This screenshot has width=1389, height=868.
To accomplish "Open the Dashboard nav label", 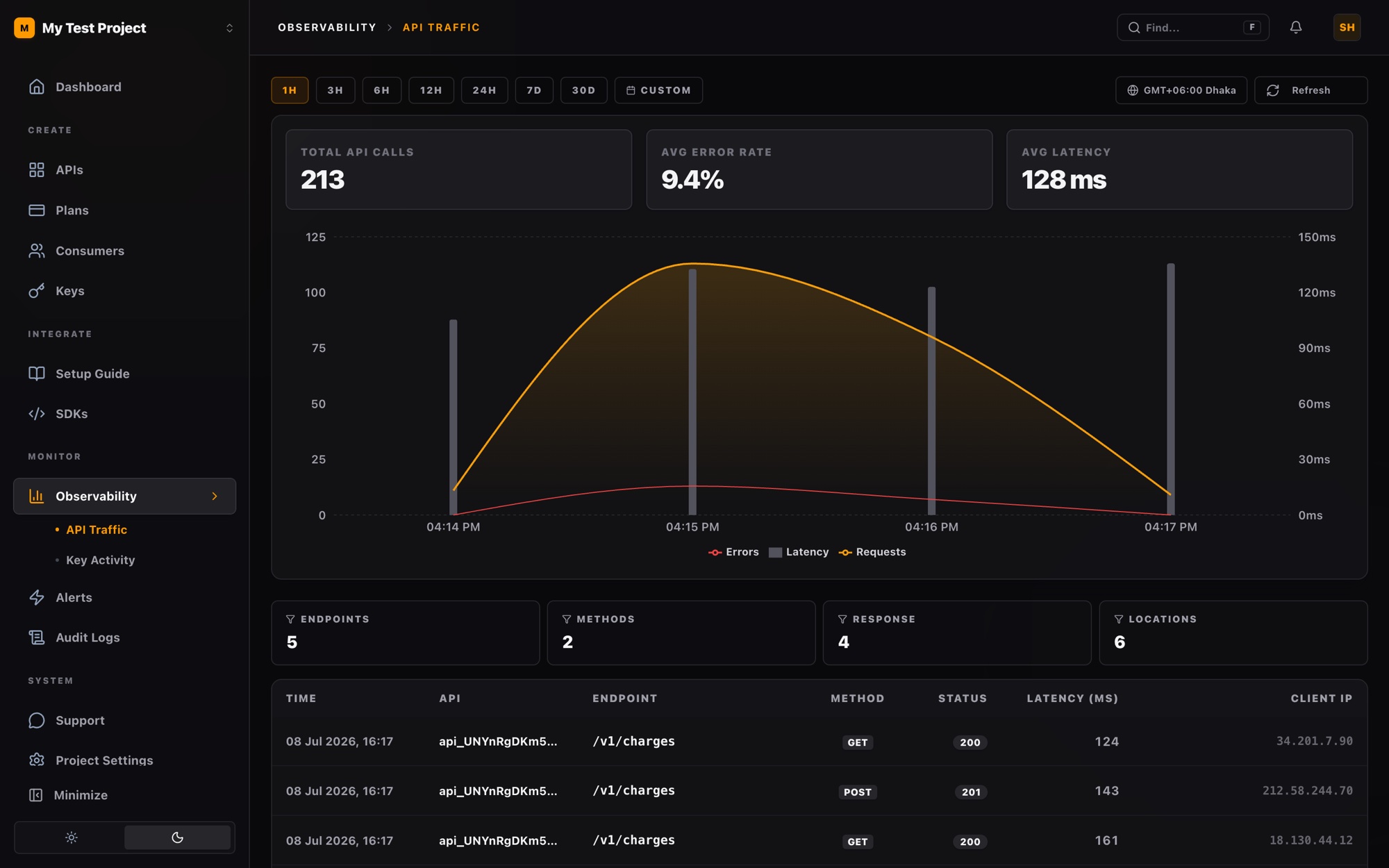I will click(88, 87).
